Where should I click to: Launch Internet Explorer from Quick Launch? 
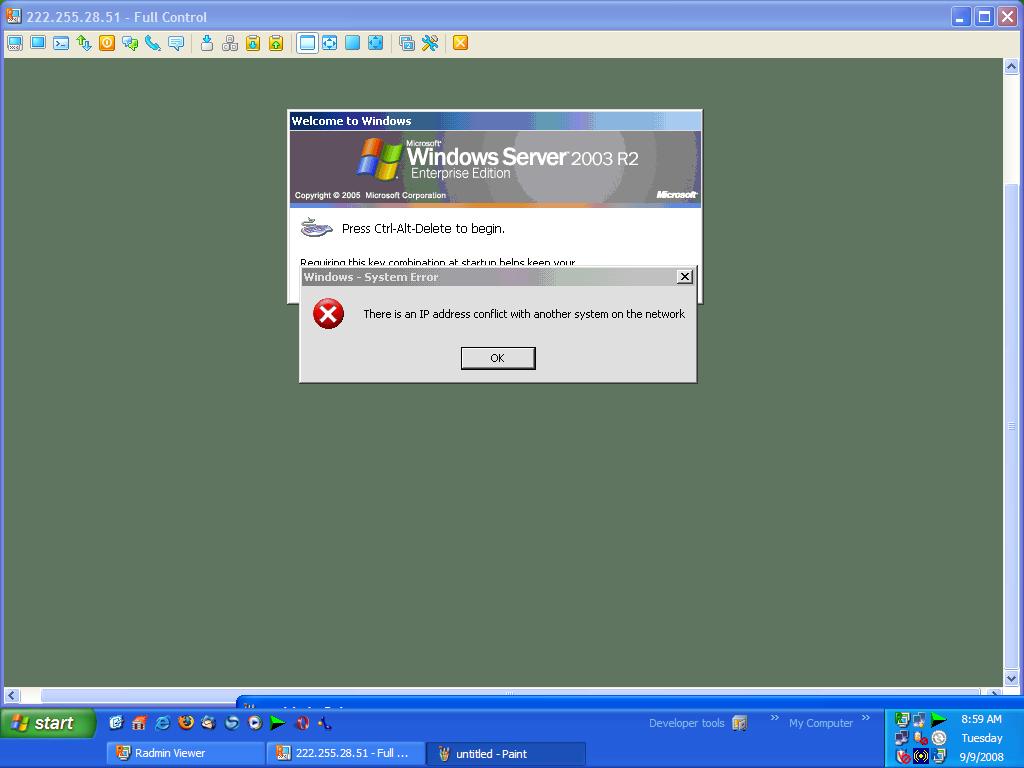[163, 723]
